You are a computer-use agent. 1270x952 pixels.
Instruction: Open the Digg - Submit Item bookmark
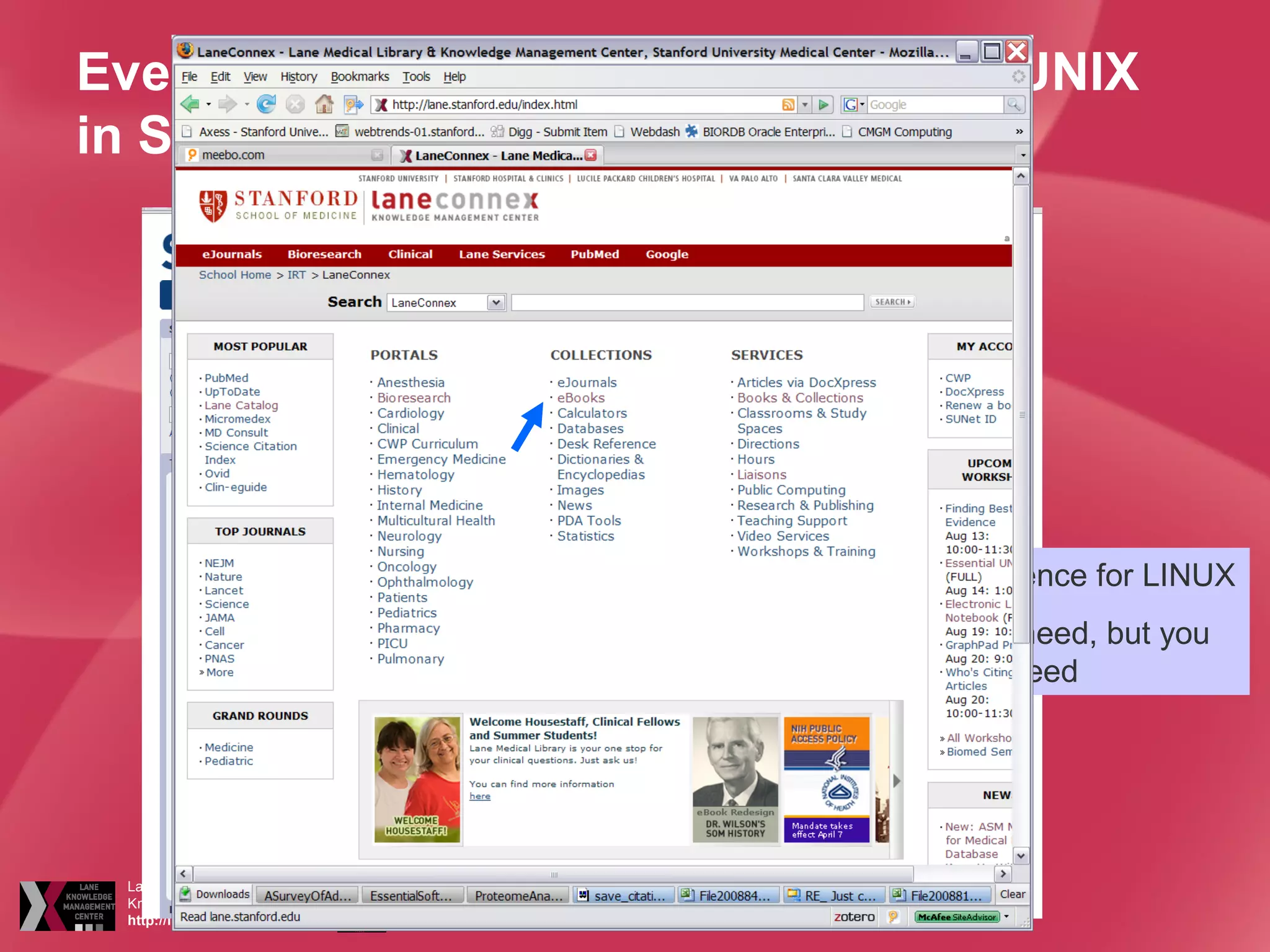[x=549, y=132]
